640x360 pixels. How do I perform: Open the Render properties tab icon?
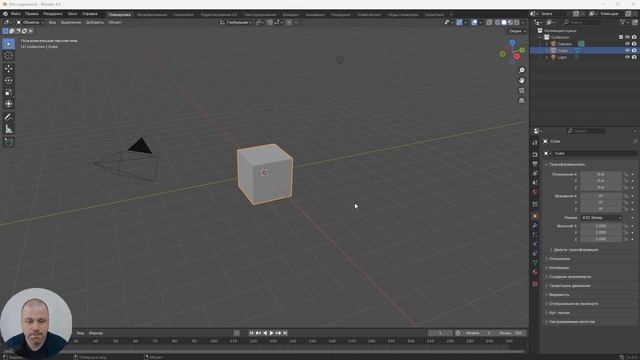click(x=535, y=155)
